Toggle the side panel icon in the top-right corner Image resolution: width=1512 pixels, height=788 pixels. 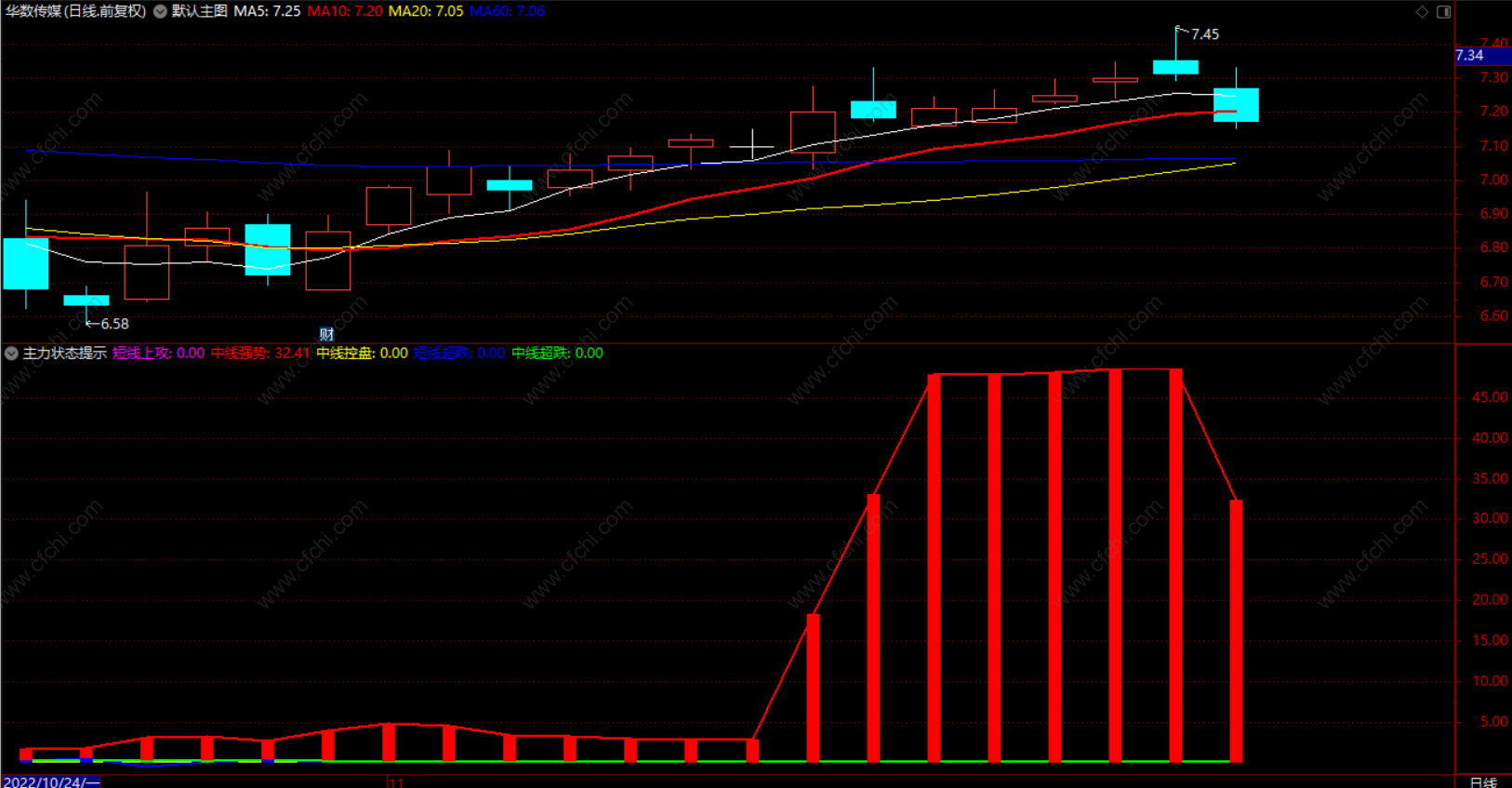[x=1443, y=12]
